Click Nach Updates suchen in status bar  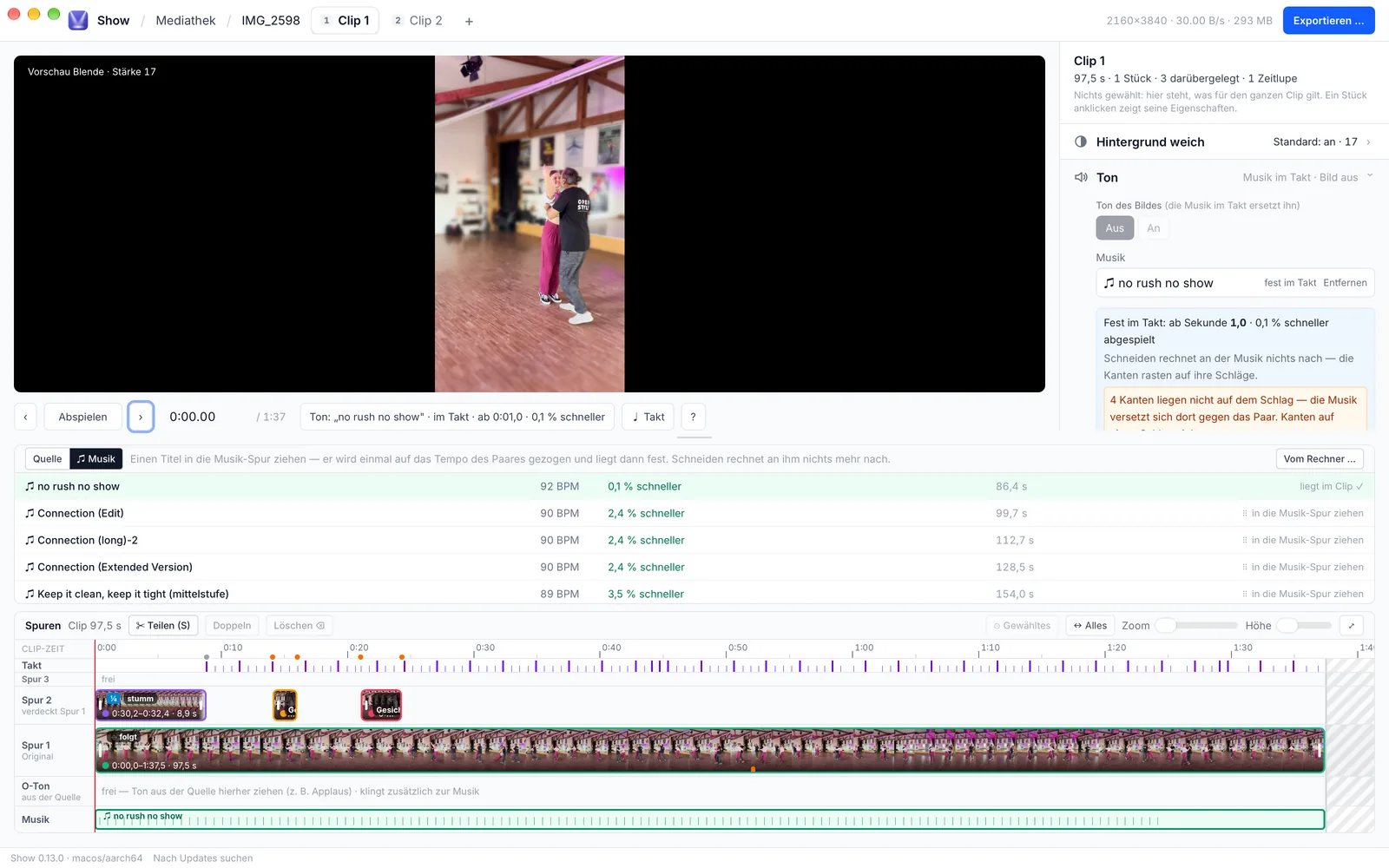coord(203,858)
